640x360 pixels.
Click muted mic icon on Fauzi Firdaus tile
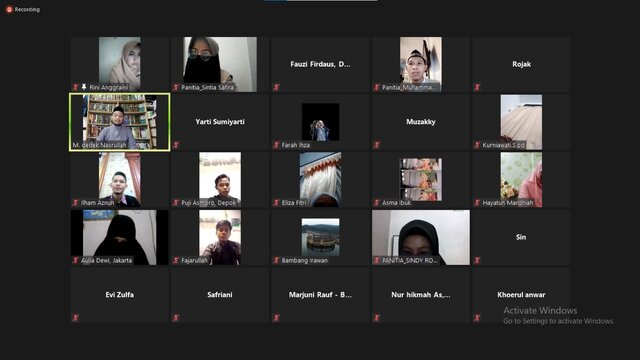276,87
